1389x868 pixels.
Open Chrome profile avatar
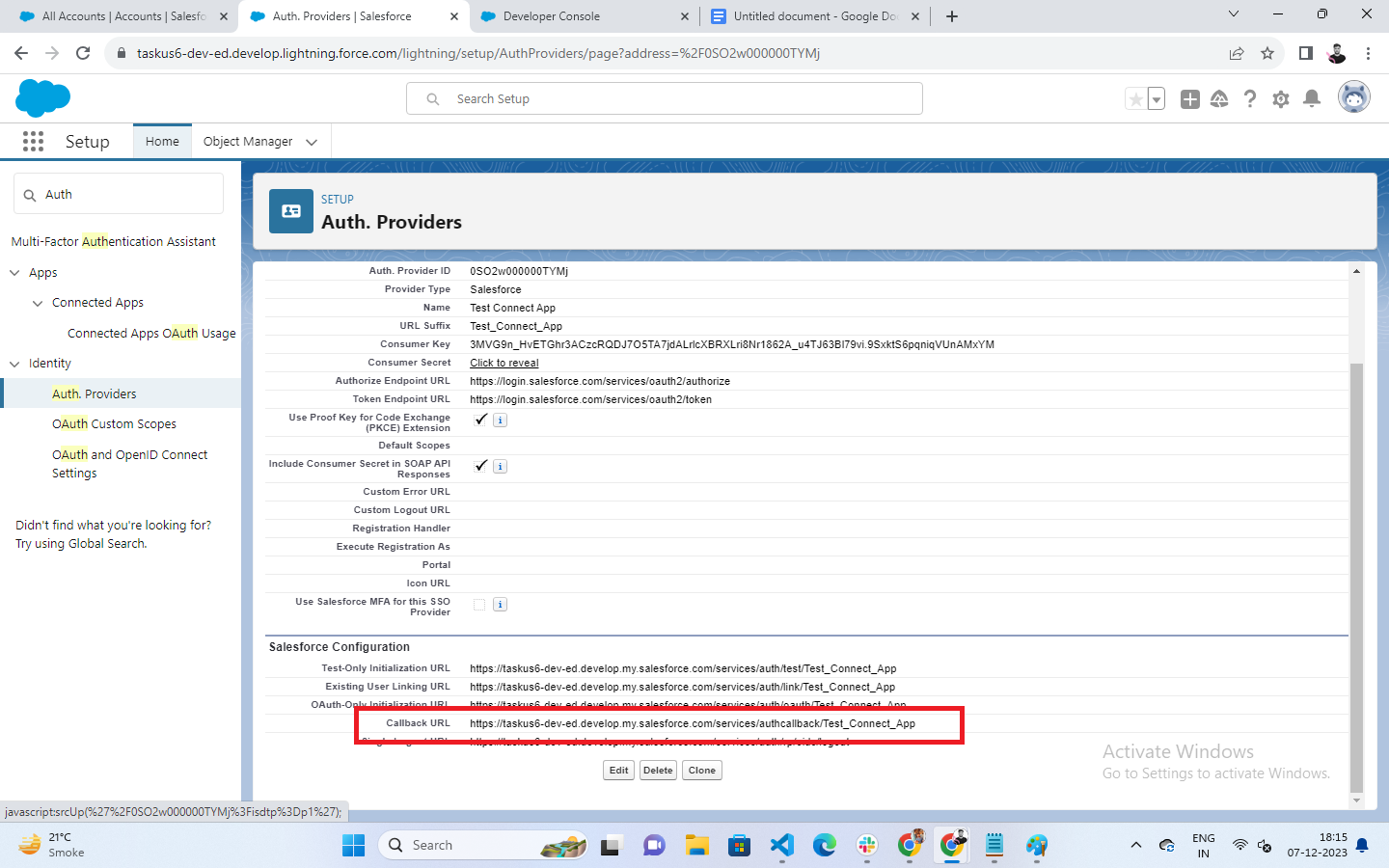tap(1337, 53)
